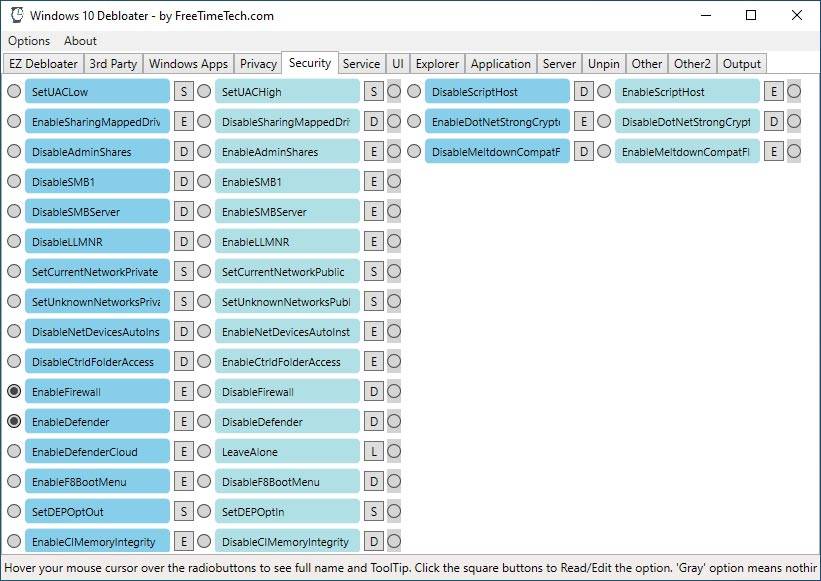Click the L button beside LeaveAlone
The image size is (821, 581).
[374, 451]
